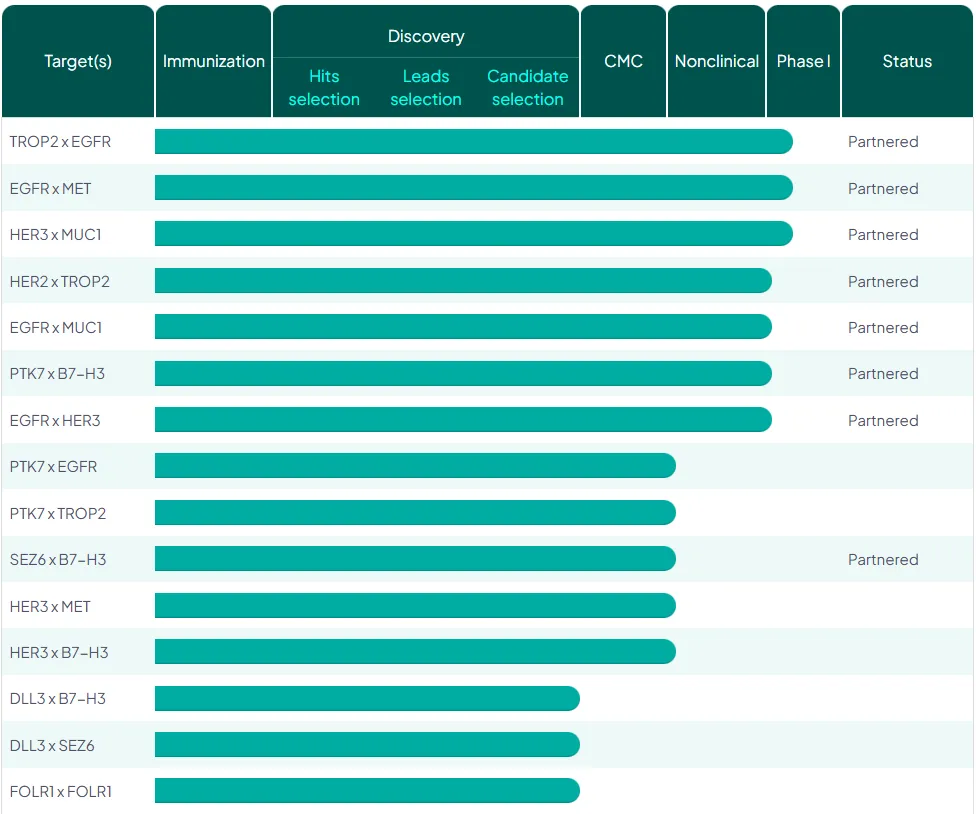Screen dimensions: 976x814
Task: Click Partnered status for SEZ6 x B7-H3
Action: [883, 560]
